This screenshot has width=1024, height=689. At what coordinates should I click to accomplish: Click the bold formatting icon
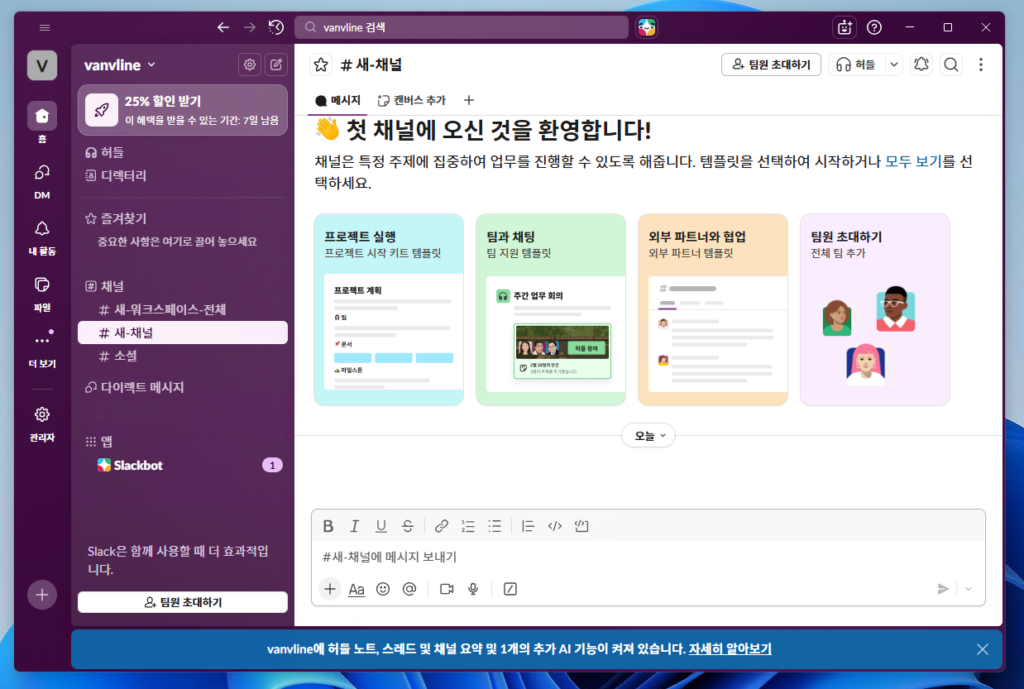click(328, 526)
